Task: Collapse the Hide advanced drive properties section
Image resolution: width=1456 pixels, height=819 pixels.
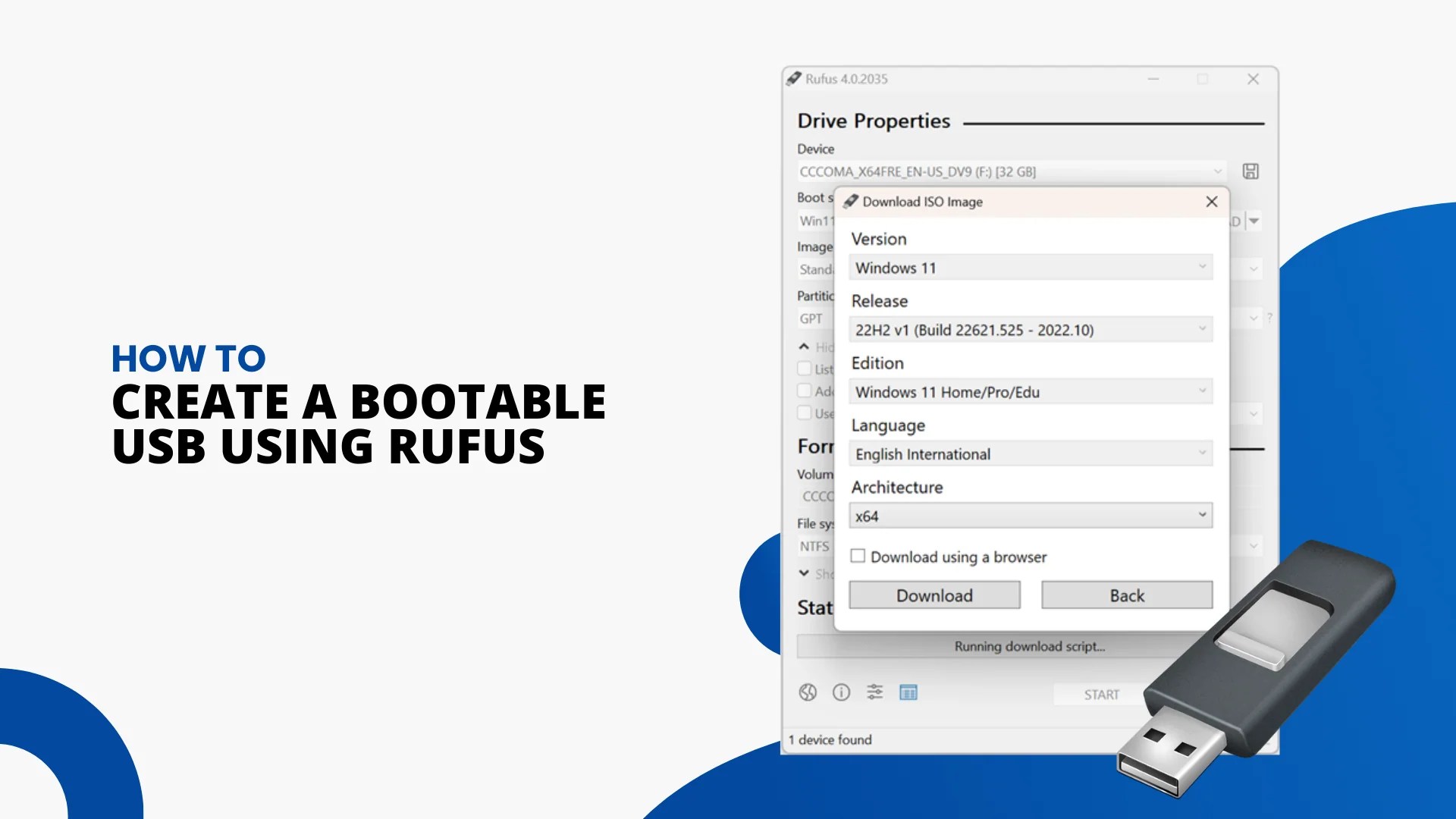Action: (805, 346)
